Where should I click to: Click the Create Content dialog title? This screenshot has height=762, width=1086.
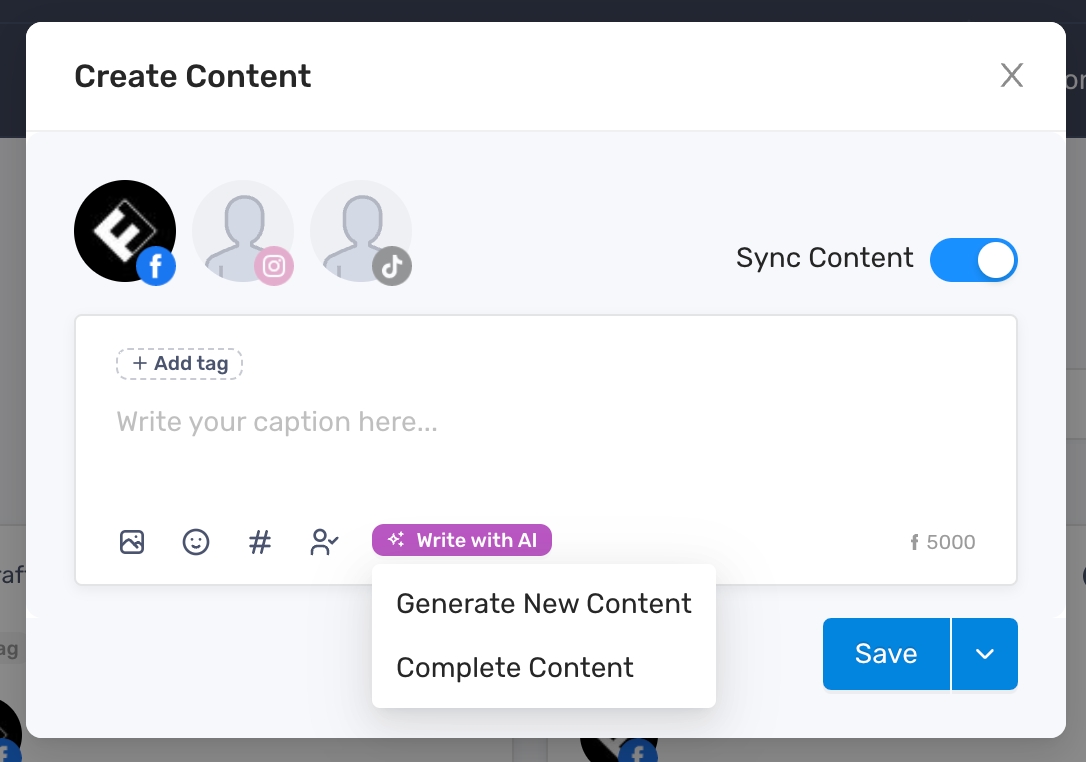point(193,76)
